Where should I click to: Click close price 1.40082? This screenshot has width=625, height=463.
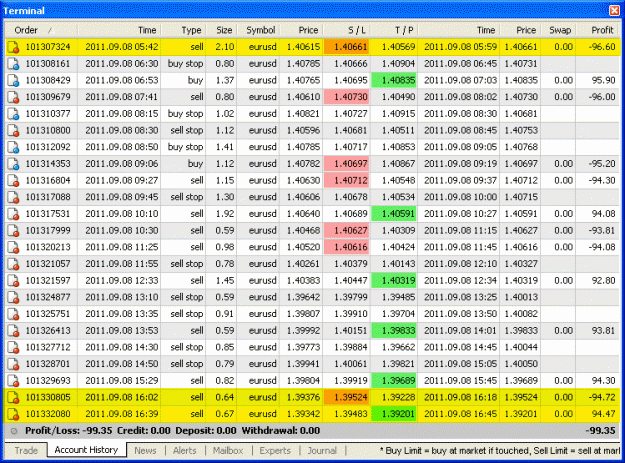point(521,314)
